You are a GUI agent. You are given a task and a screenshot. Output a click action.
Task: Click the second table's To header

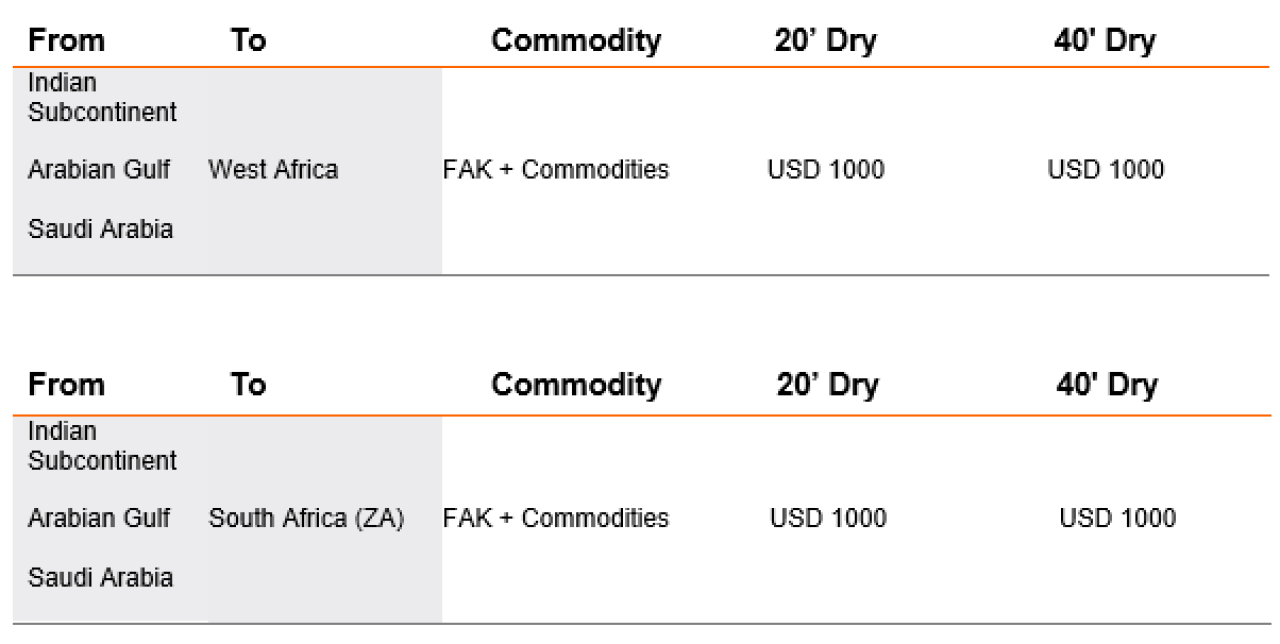point(249,385)
